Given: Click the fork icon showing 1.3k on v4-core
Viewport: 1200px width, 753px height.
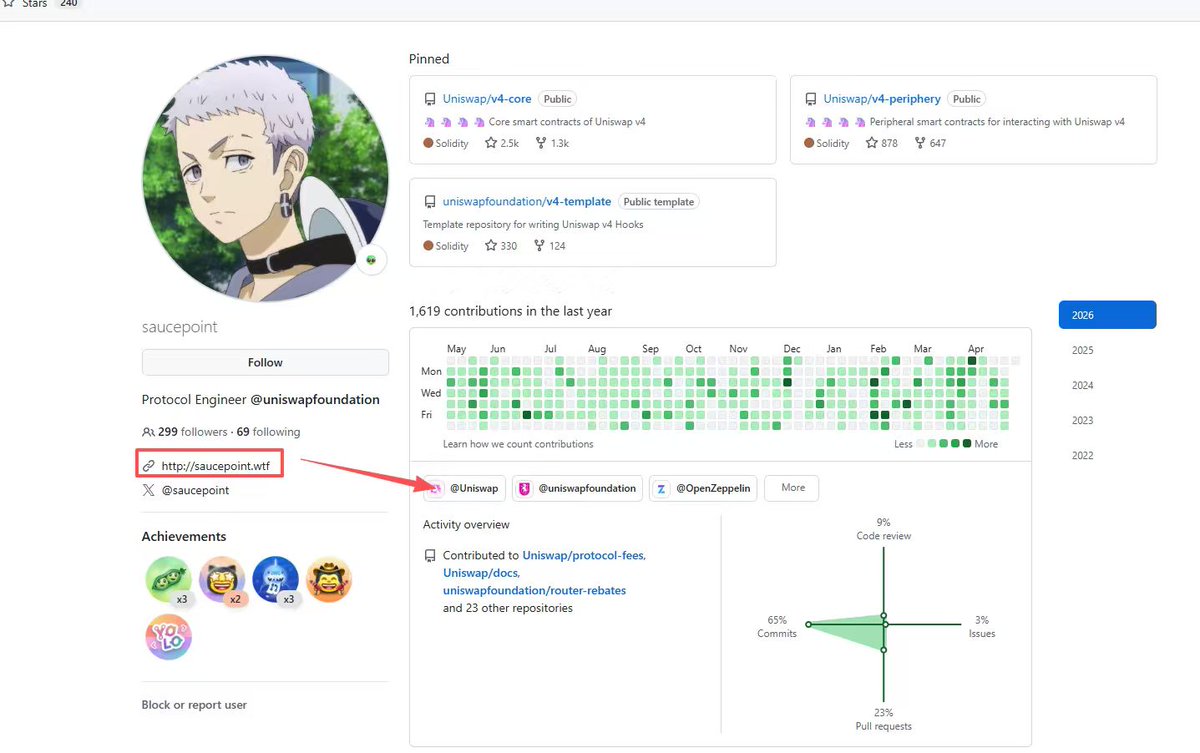Looking at the screenshot, I should (540, 143).
